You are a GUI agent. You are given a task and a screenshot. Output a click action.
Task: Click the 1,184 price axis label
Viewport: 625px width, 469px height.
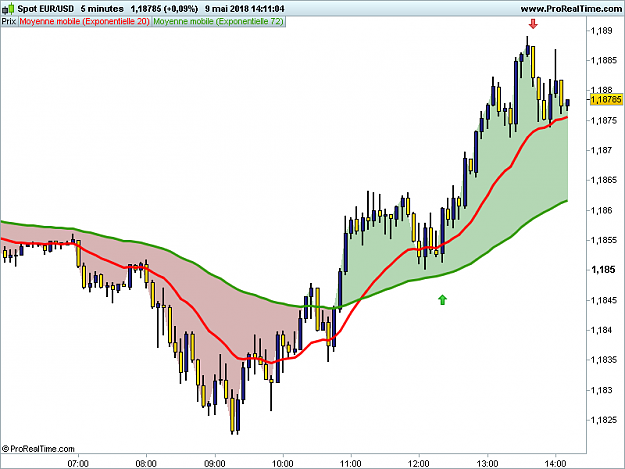601,330
